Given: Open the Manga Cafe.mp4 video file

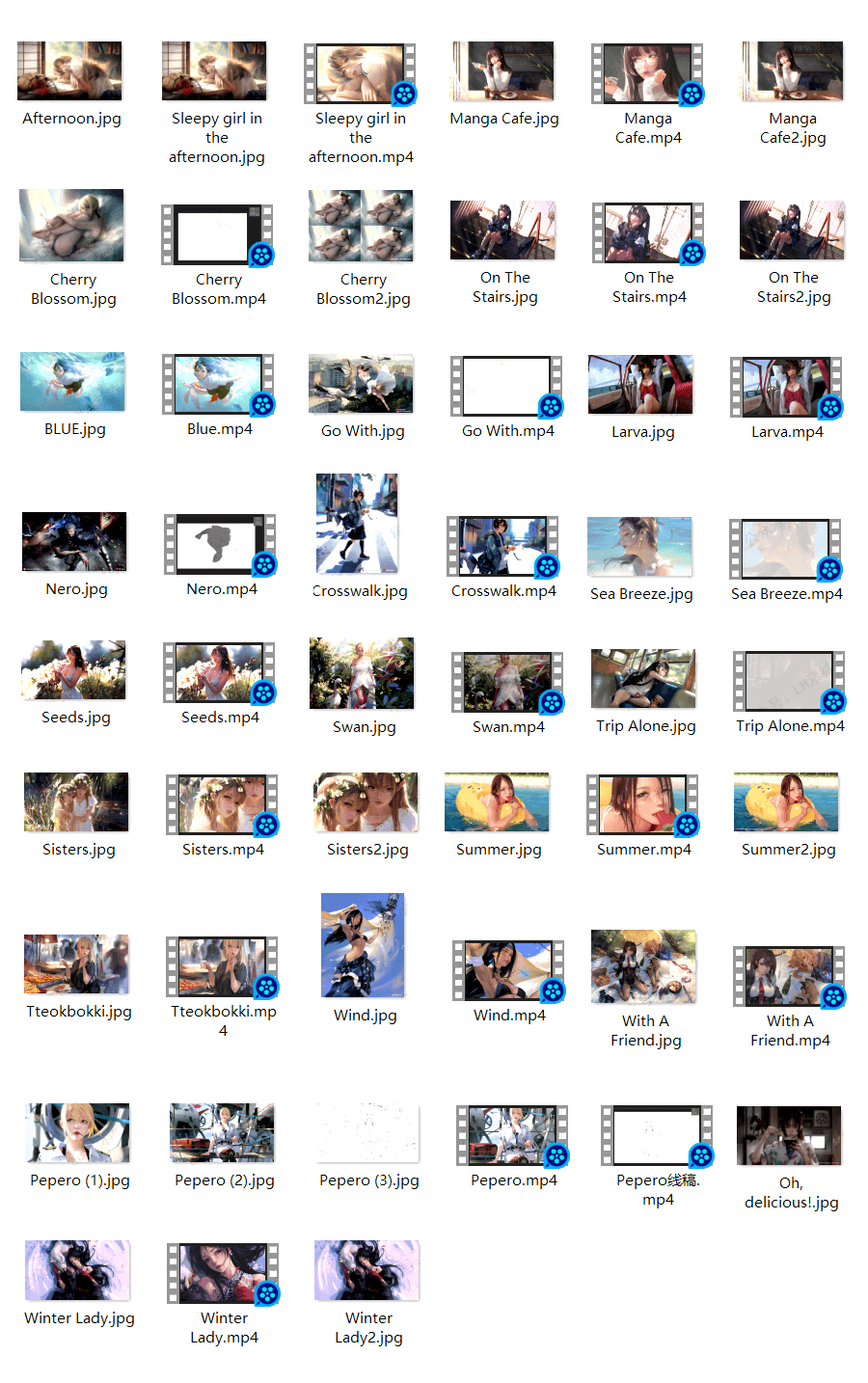Looking at the screenshot, I should tap(647, 74).
